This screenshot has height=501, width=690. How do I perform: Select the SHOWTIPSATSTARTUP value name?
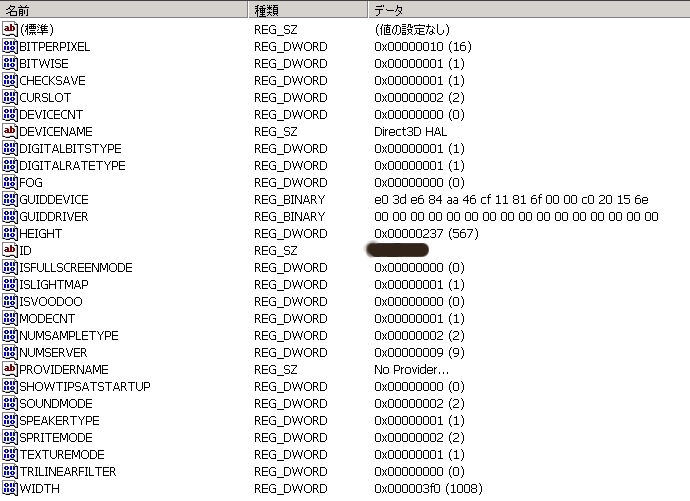[85, 387]
